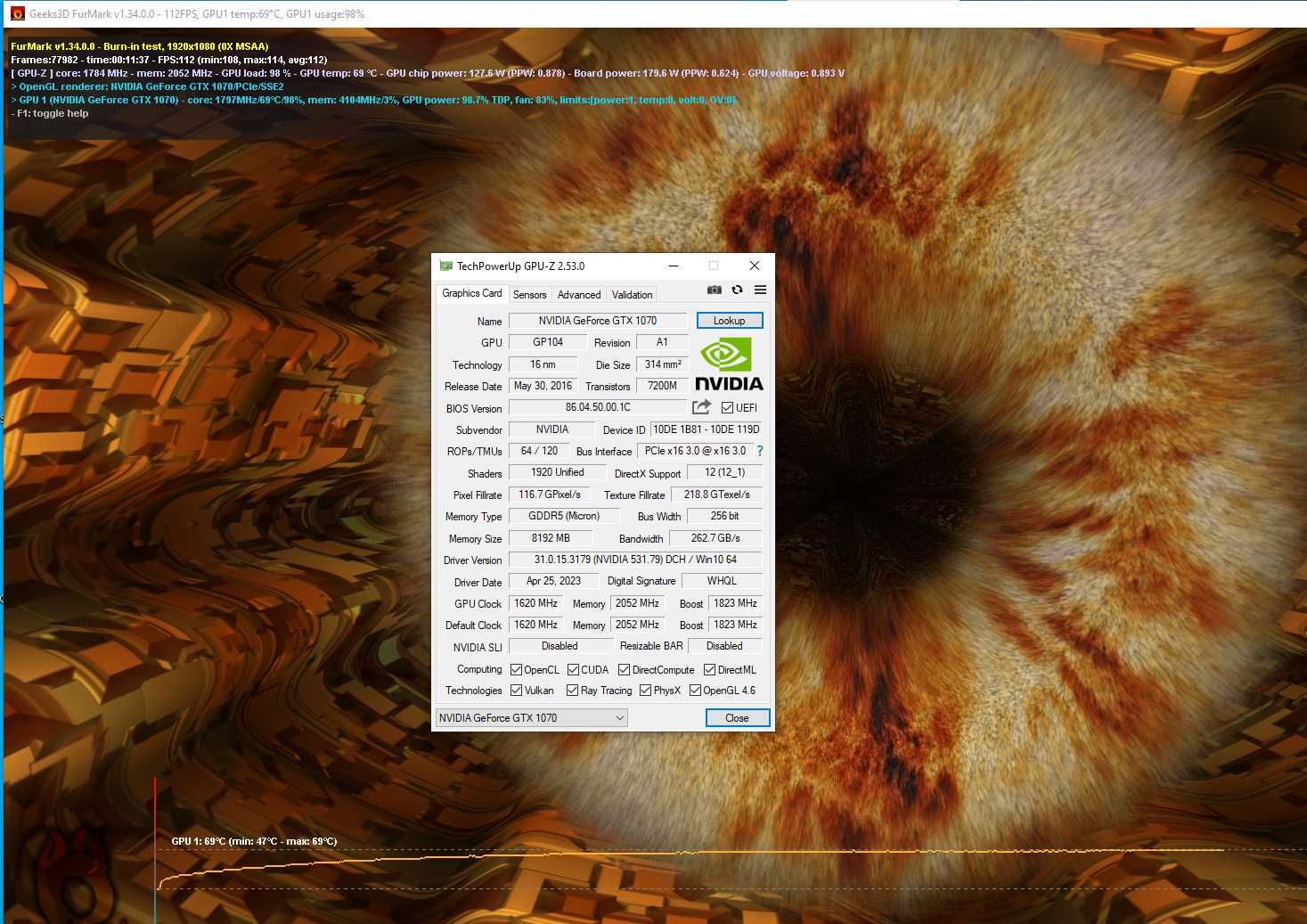Click the BIOS share/export arrow icon
Image resolution: width=1307 pixels, height=924 pixels.
(702, 407)
